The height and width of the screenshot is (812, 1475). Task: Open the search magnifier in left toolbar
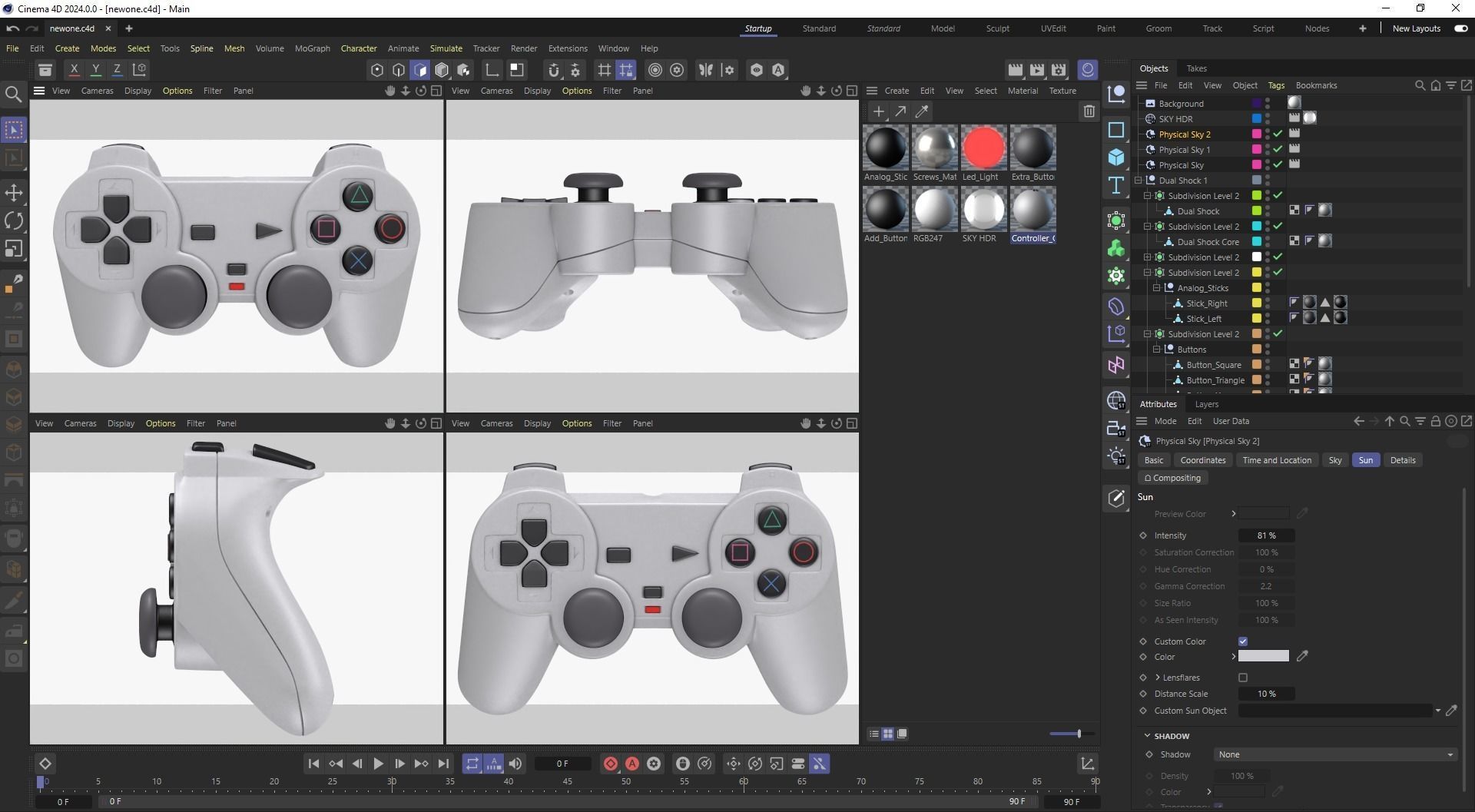point(13,94)
